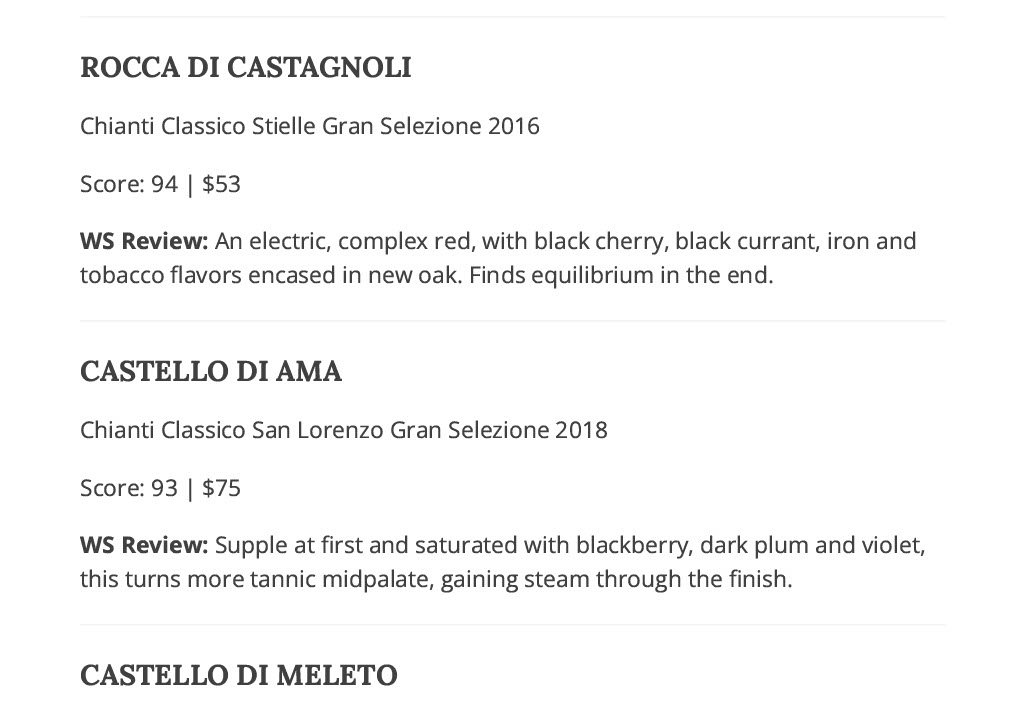Click the divider line above CASTELLO DI AMA
The height and width of the screenshot is (724, 1024).
(513, 321)
